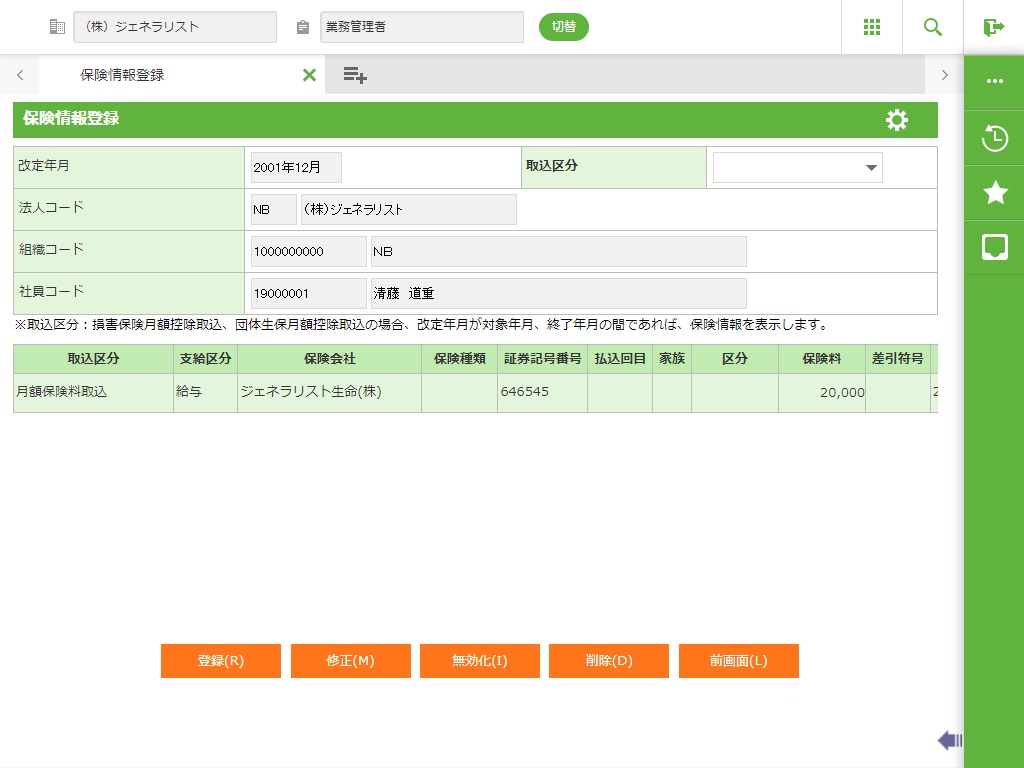Click the 登録(R) button
The width and height of the screenshot is (1024, 768).
[x=221, y=661]
